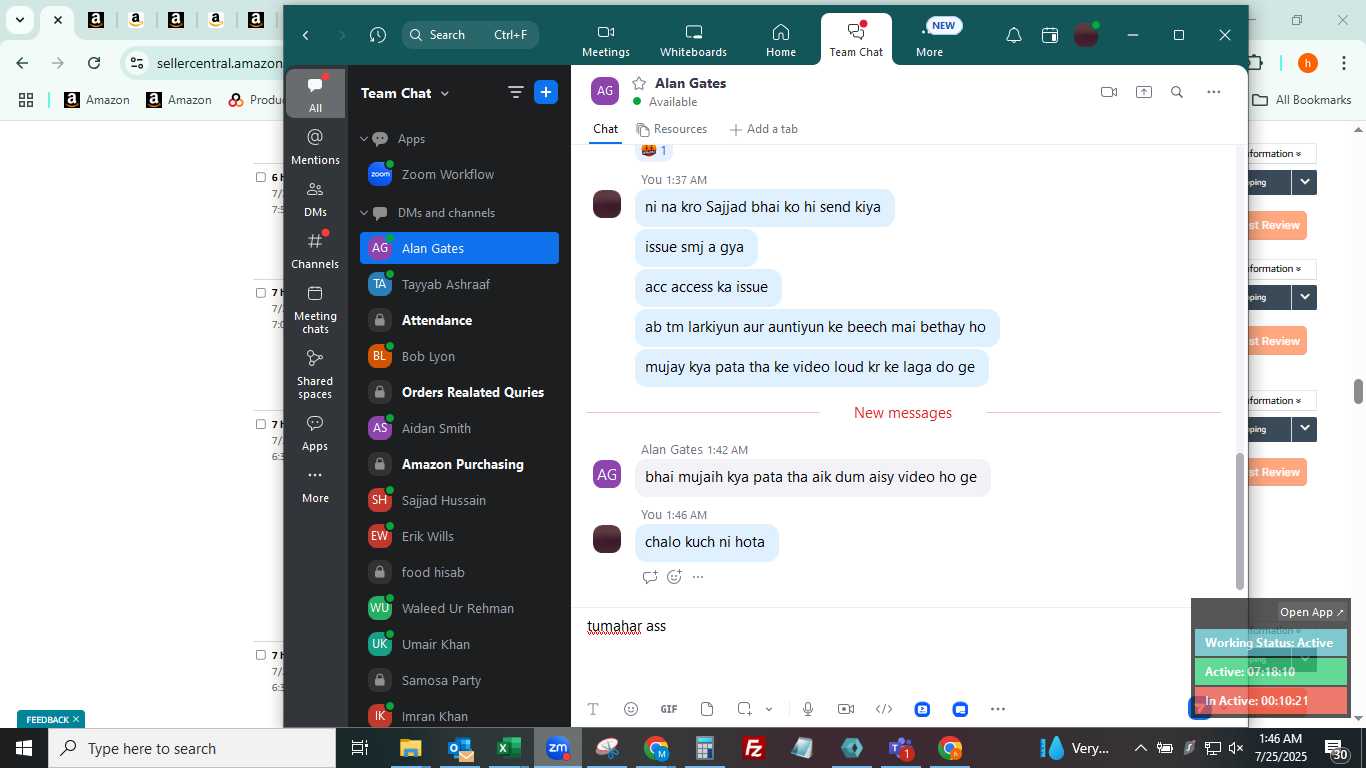Click the share screen icon in chat header
The width and height of the screenshot is (1366, 768).
click(x=1144, y=92)
